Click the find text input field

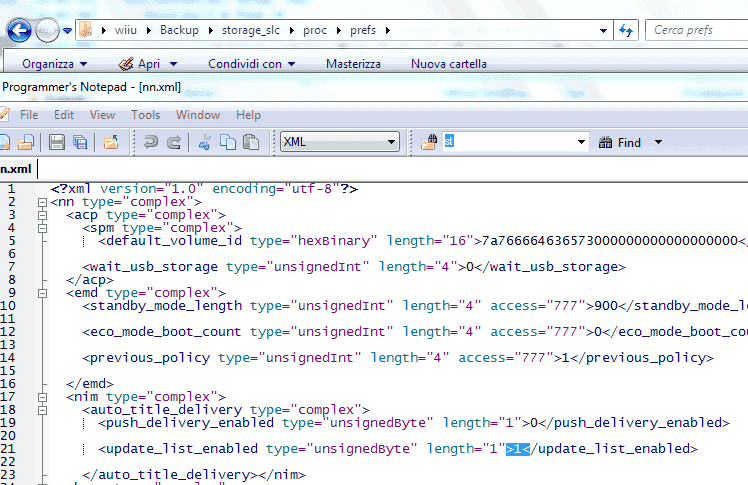[508, 142]
